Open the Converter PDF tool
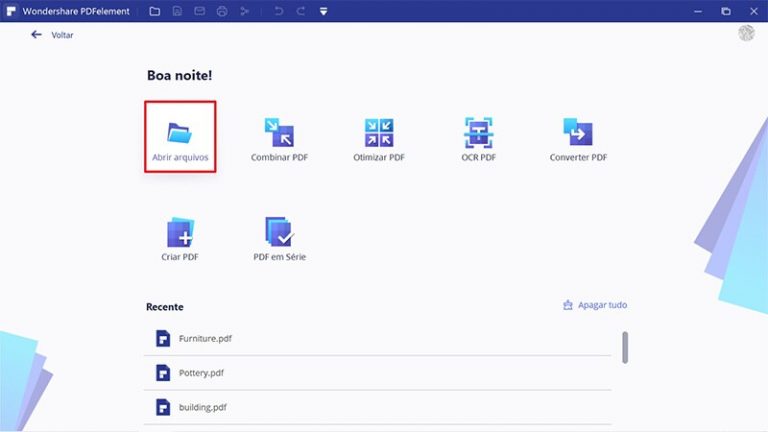Screen dimensions: 768x432 click(578, 140)
